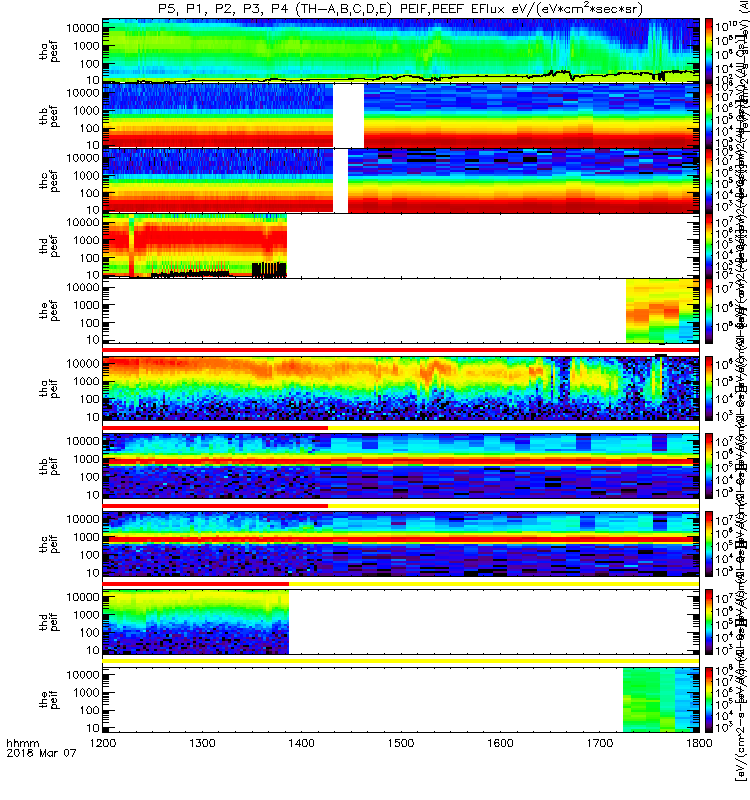Image resolution: width=750 pixels, height=800 pixels.
Task: Click the color bar beside tha peef panel
Action: coord(709,51)
